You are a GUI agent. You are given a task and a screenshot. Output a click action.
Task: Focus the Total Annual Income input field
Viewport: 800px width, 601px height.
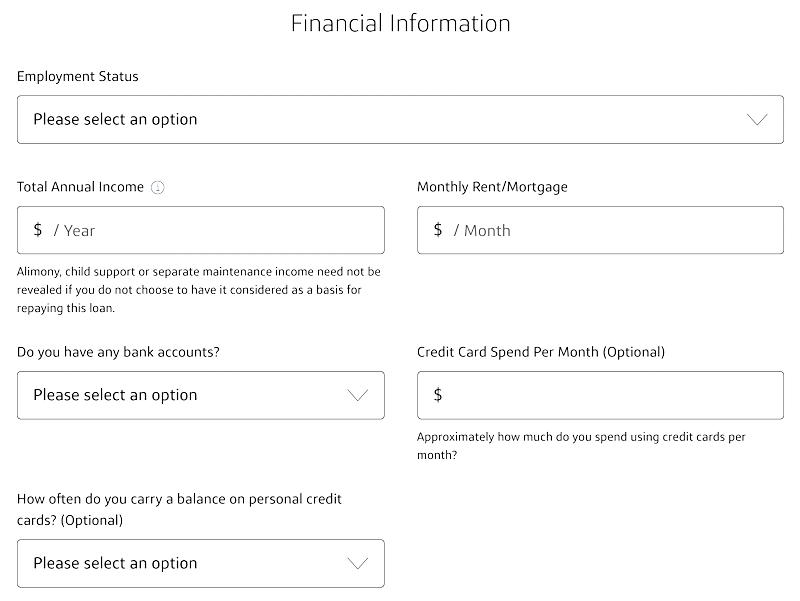pyautogui.click(x=201, y=230)
